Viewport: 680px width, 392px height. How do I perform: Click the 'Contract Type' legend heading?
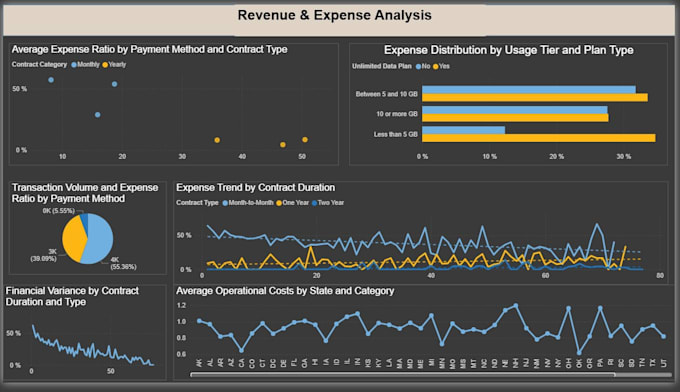197,203
